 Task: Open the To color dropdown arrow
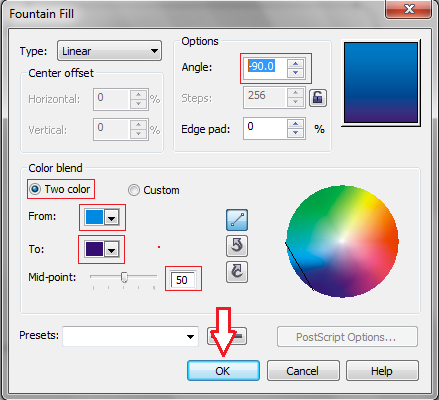[112, 250]
